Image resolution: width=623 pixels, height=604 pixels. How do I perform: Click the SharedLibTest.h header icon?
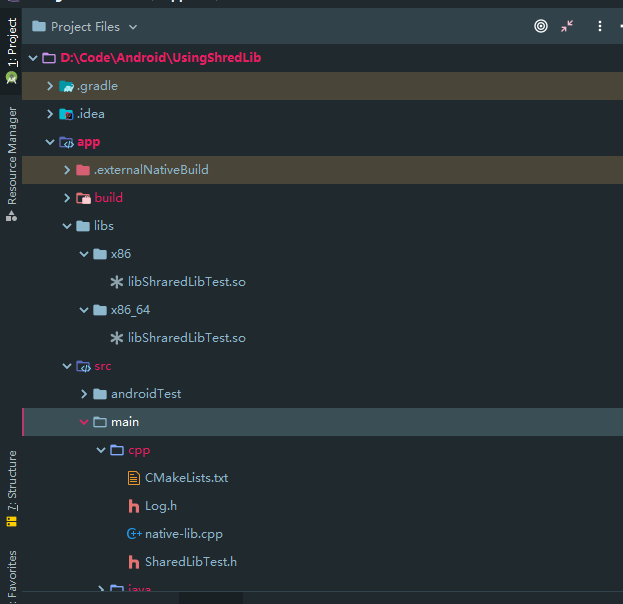click(x=134, y=562)
